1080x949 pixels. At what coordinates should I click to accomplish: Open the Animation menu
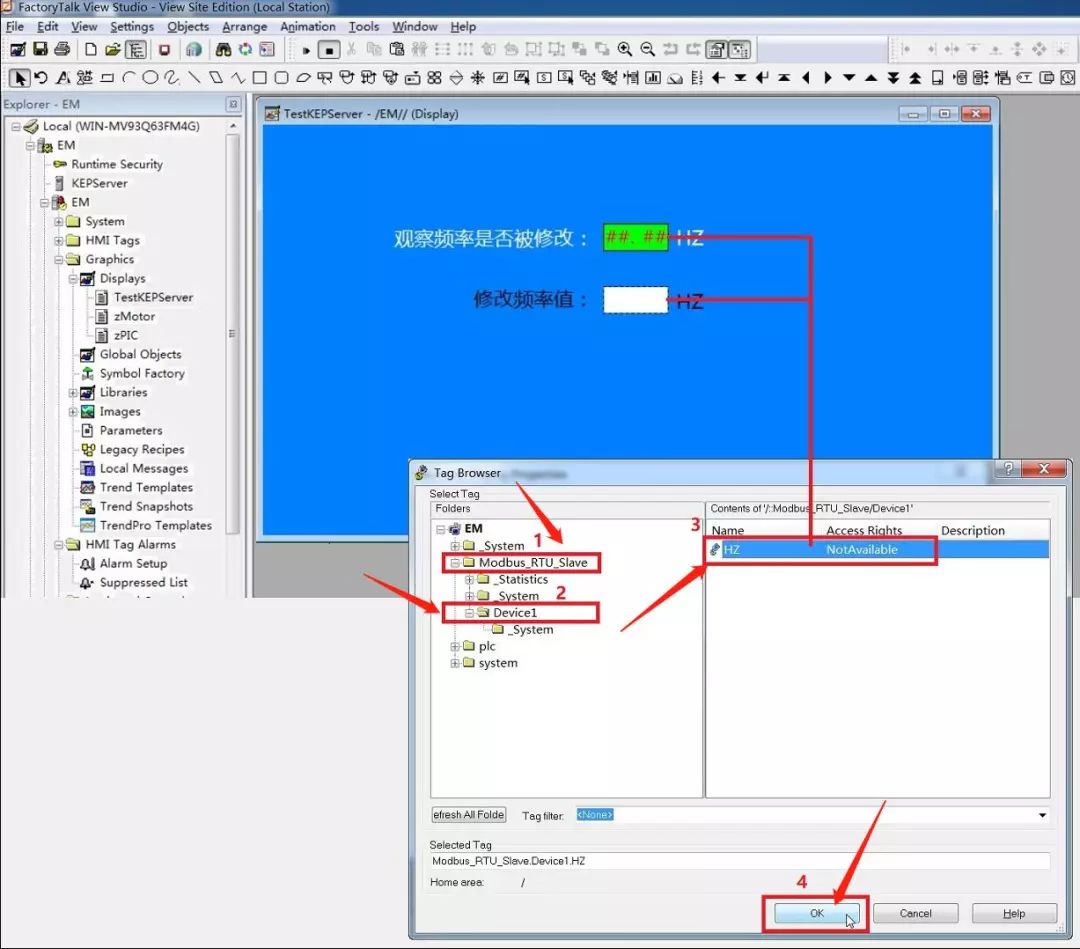[x=307, y=26]
